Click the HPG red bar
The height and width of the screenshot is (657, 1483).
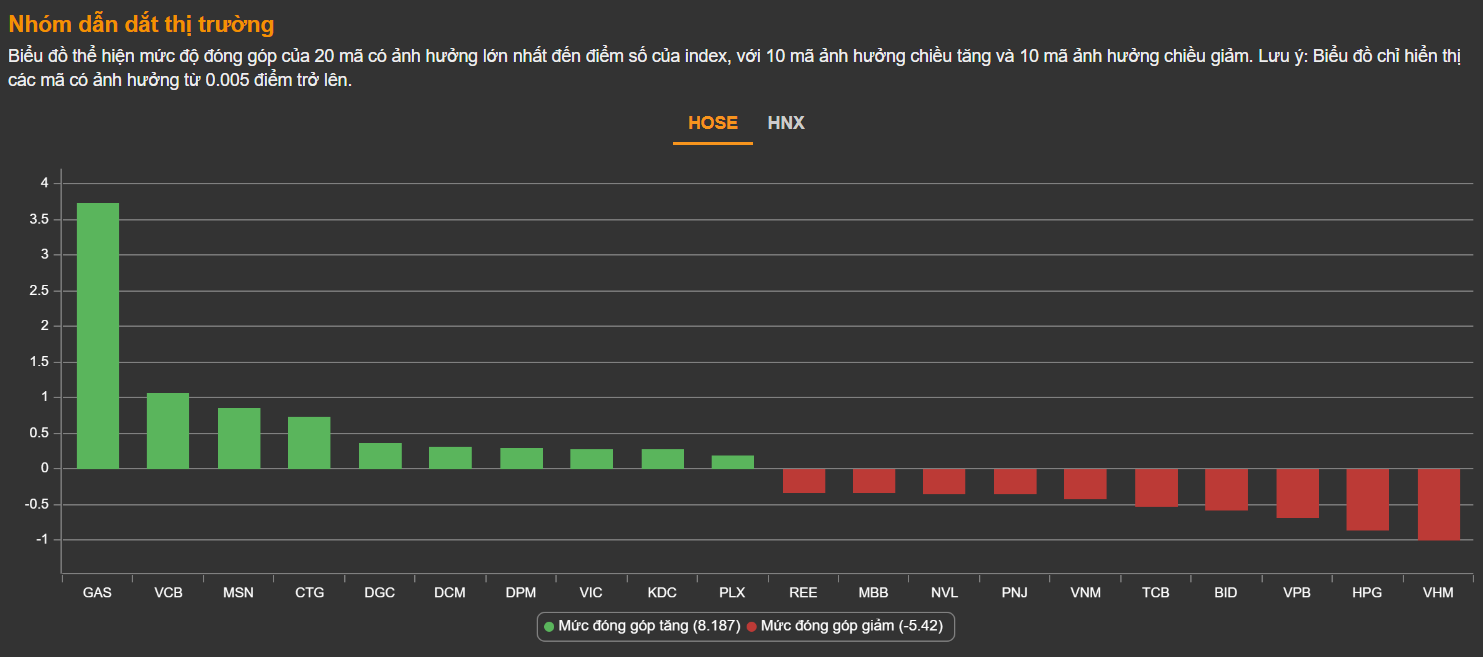pyautogui.click(x=1367, y=499)
